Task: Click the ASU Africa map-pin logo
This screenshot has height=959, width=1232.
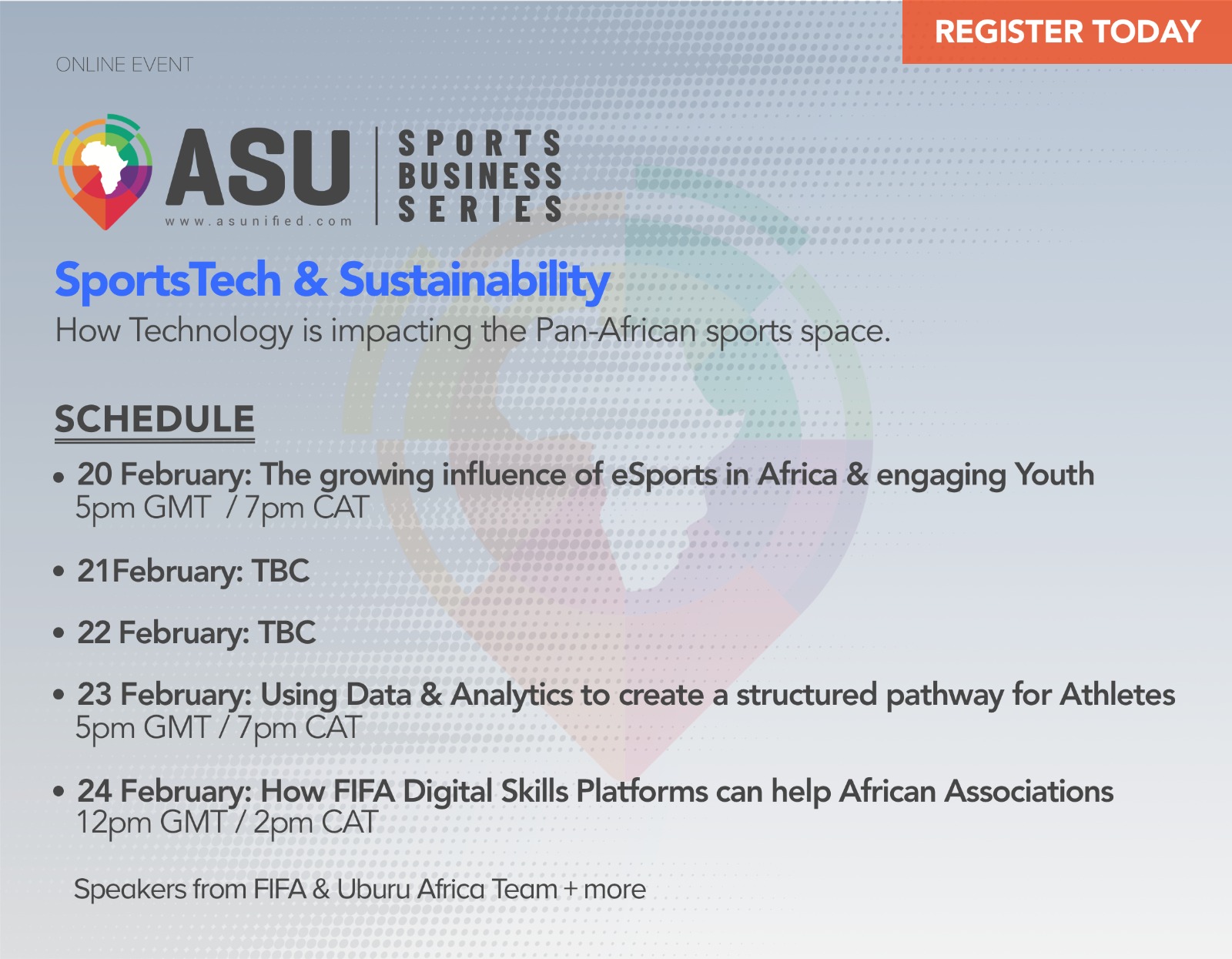Action: [x=102, y=172]
